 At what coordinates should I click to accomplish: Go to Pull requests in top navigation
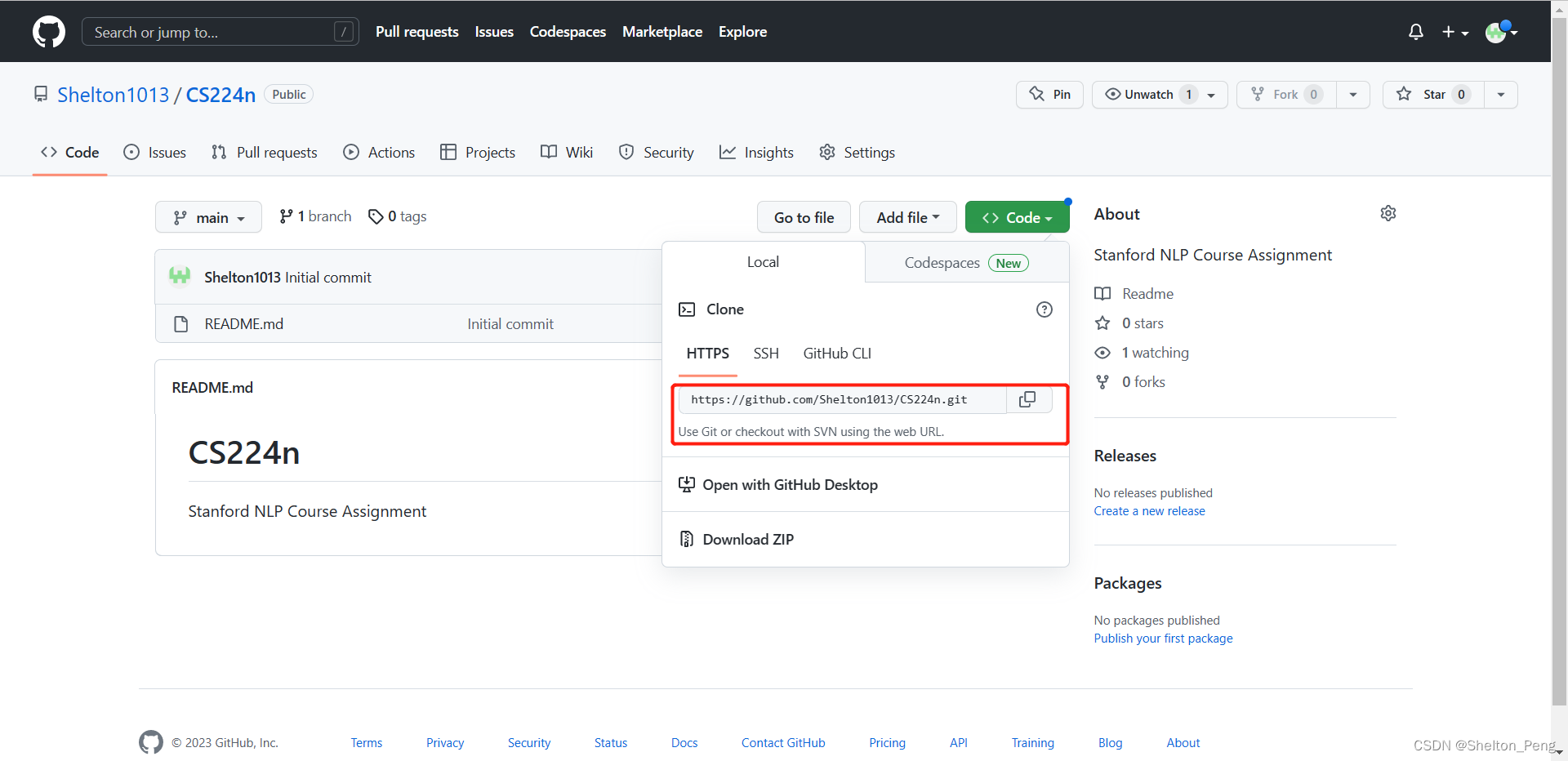417,32
